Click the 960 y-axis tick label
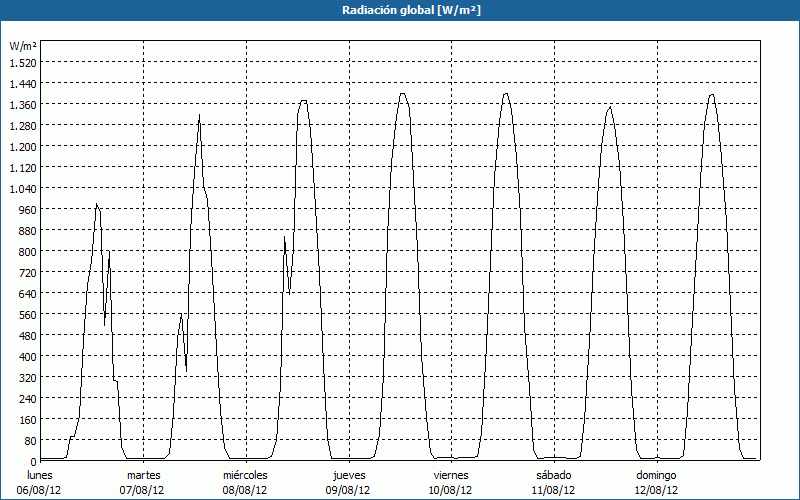Viewport: 800px width, 500px height. click(x=24, y=209)
